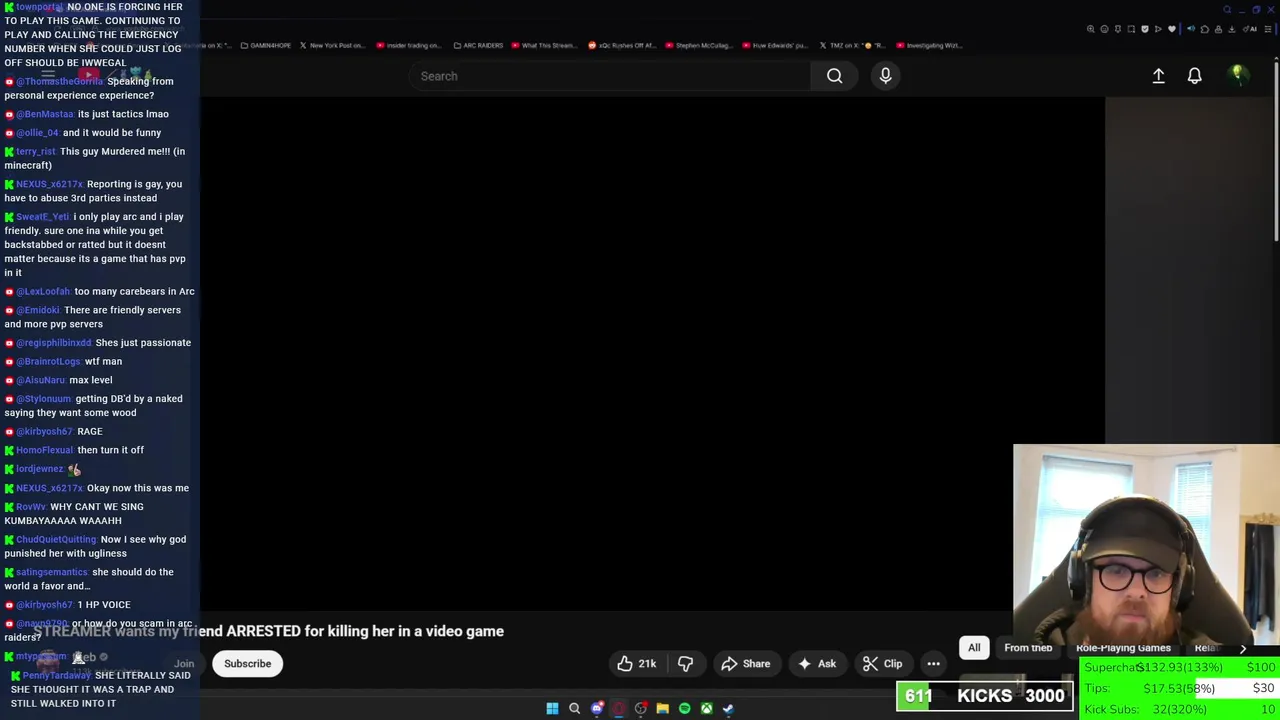Share the video
Screen dimensions: 1280x720
pyautogui.click(x=745, y=664)
